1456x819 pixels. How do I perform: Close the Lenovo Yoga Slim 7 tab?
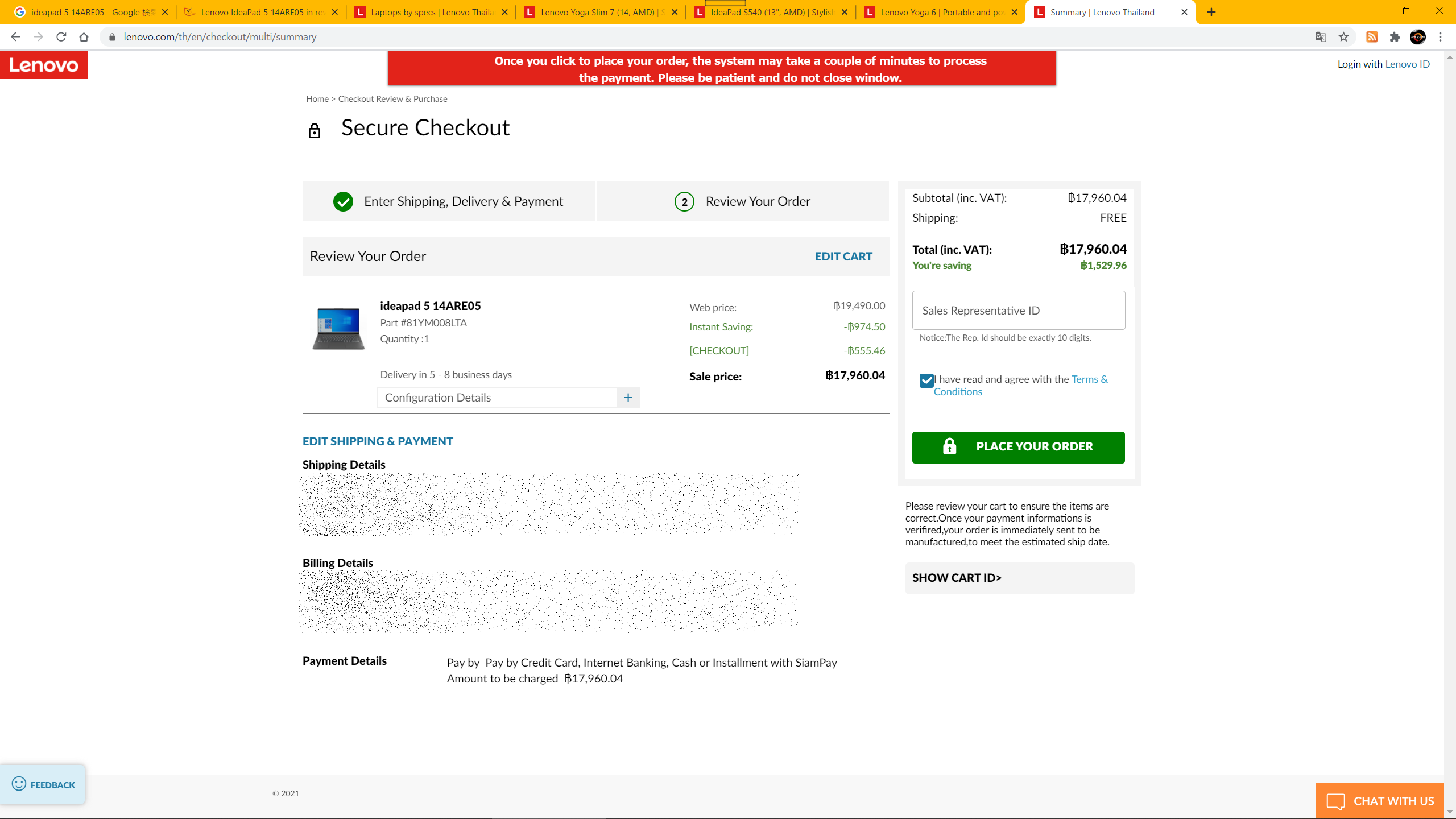point(675,12)
